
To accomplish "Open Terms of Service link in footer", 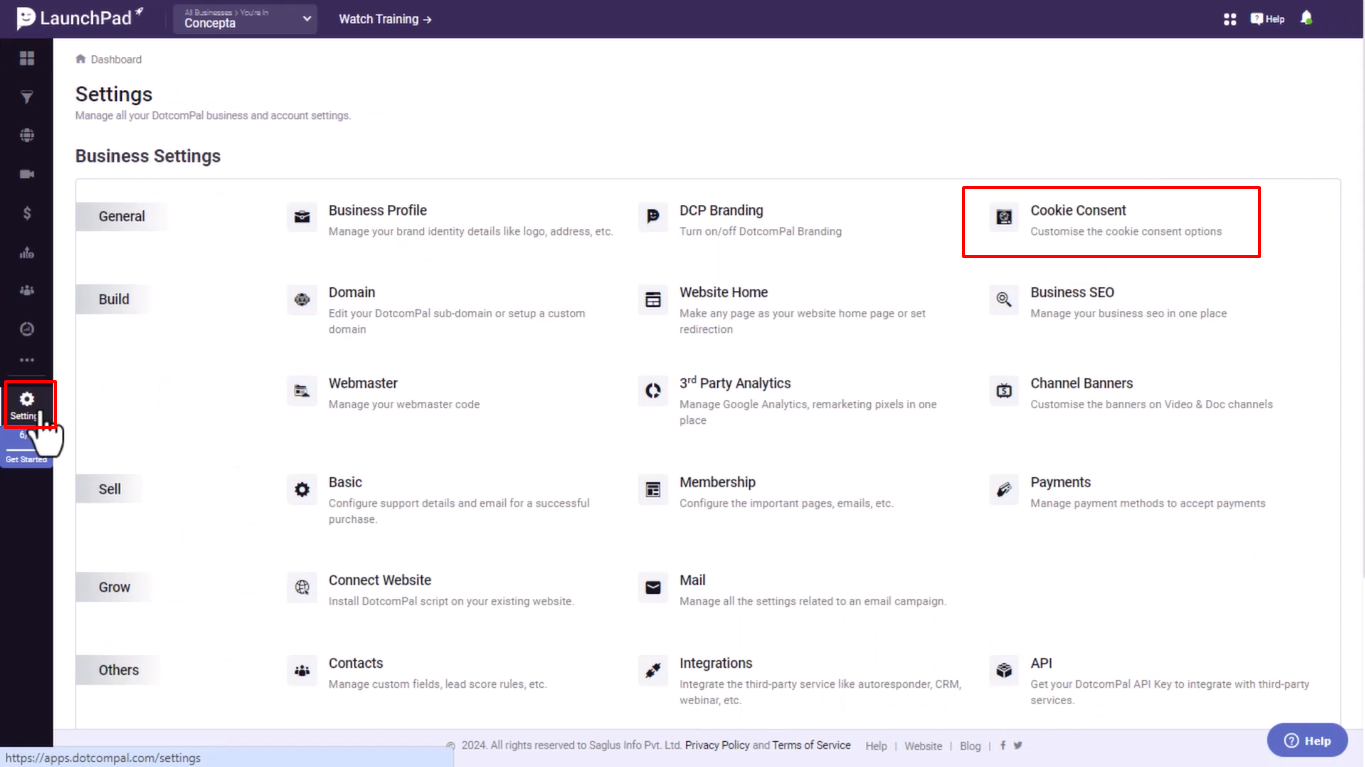I will tap(811, 745).
